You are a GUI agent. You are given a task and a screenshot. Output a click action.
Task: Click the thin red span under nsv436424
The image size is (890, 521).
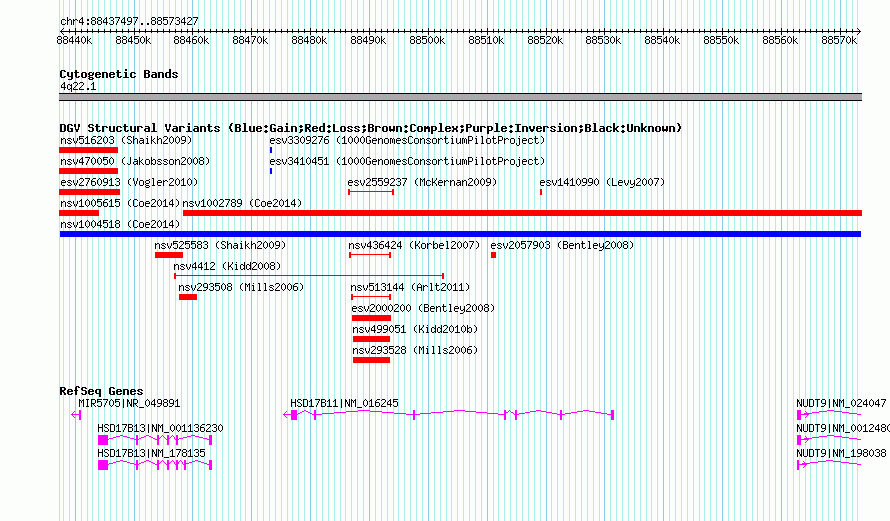point(370,255)
